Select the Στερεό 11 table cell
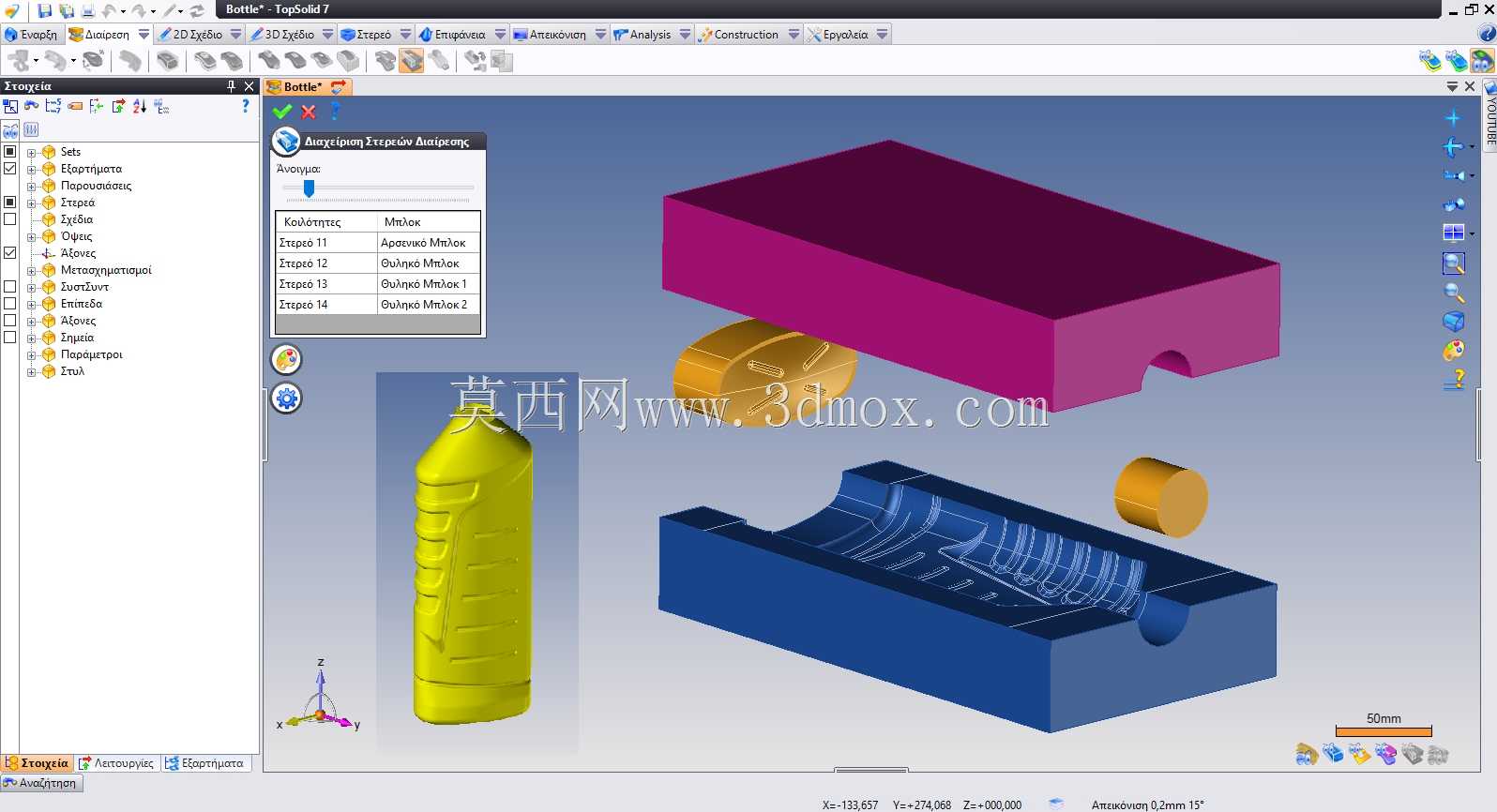1497x812 pixels. (x=325, y=243)
